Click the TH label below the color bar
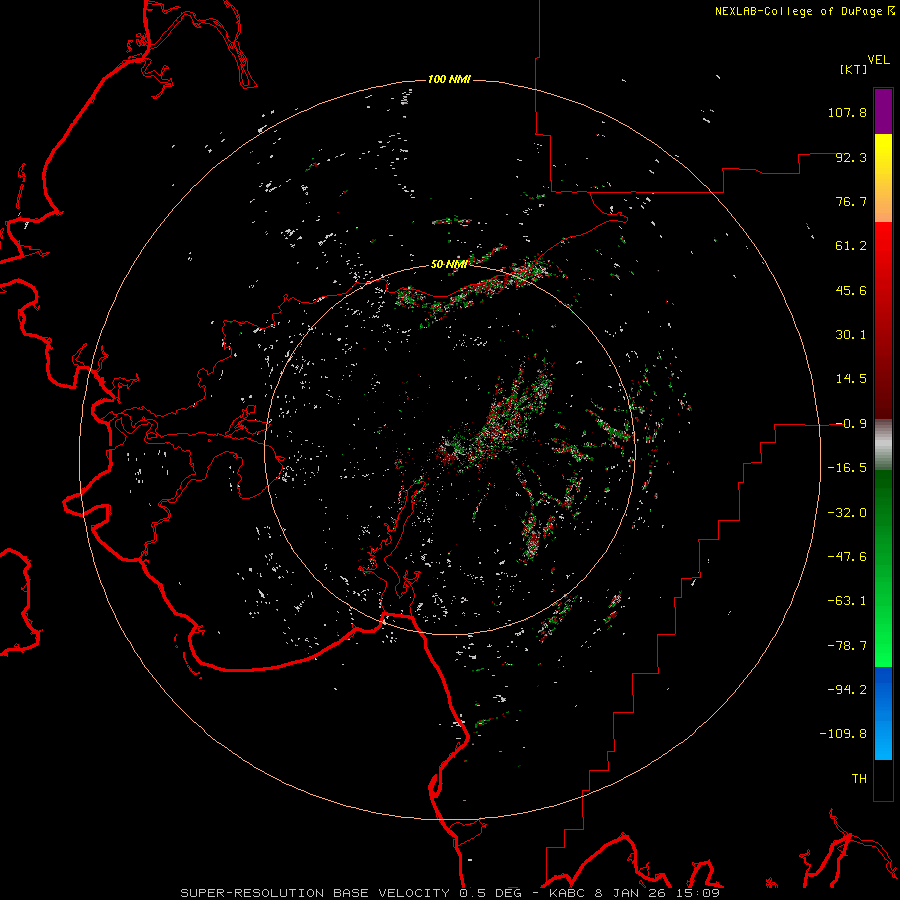The height and width of the screenshot is (900, 900). point(859,779)
